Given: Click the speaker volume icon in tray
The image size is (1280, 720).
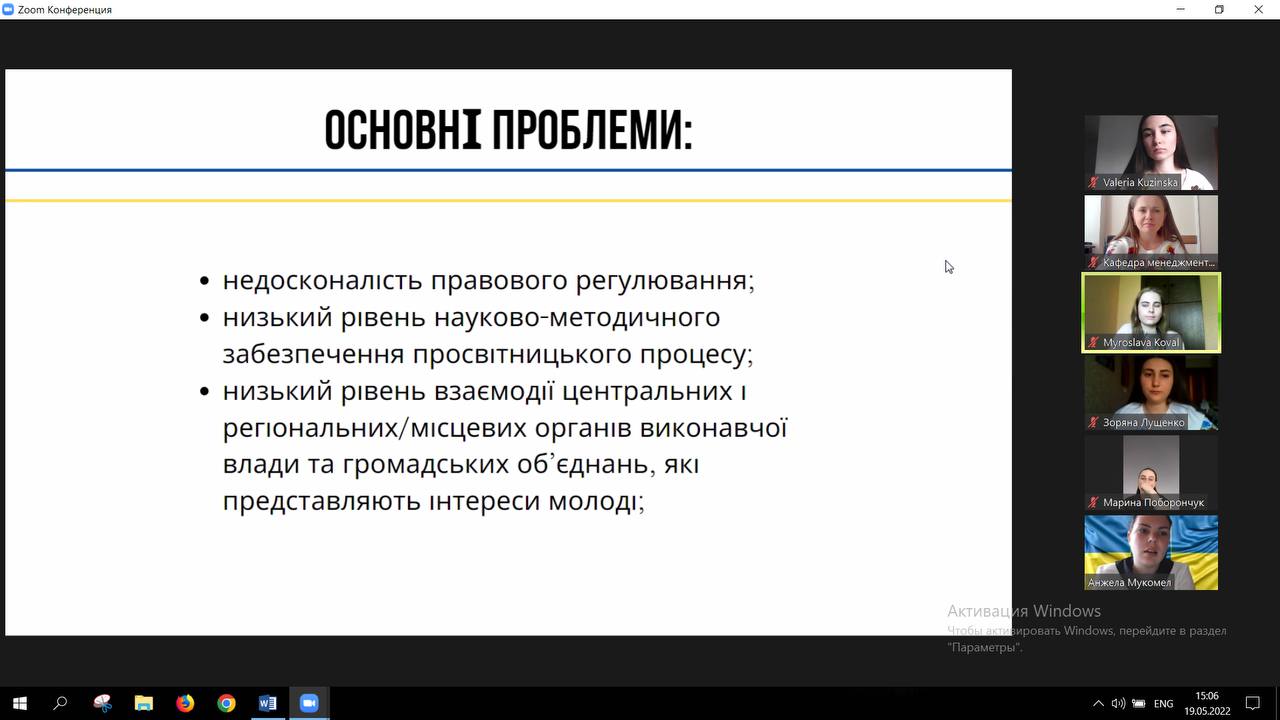Looking at the screenshot, I should click(x=1118, y=703).
